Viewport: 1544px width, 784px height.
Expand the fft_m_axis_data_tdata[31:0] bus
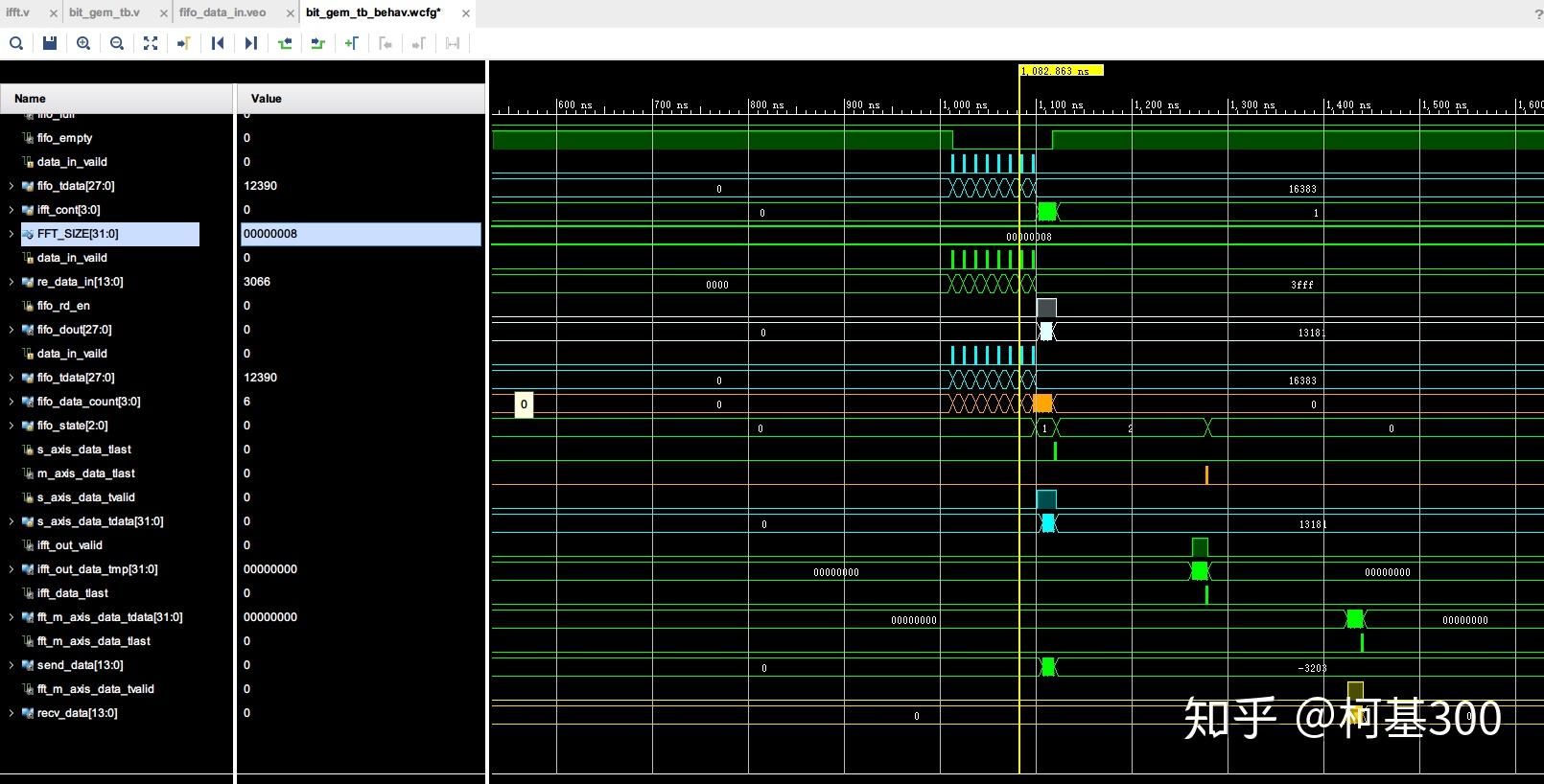(12, 617)
